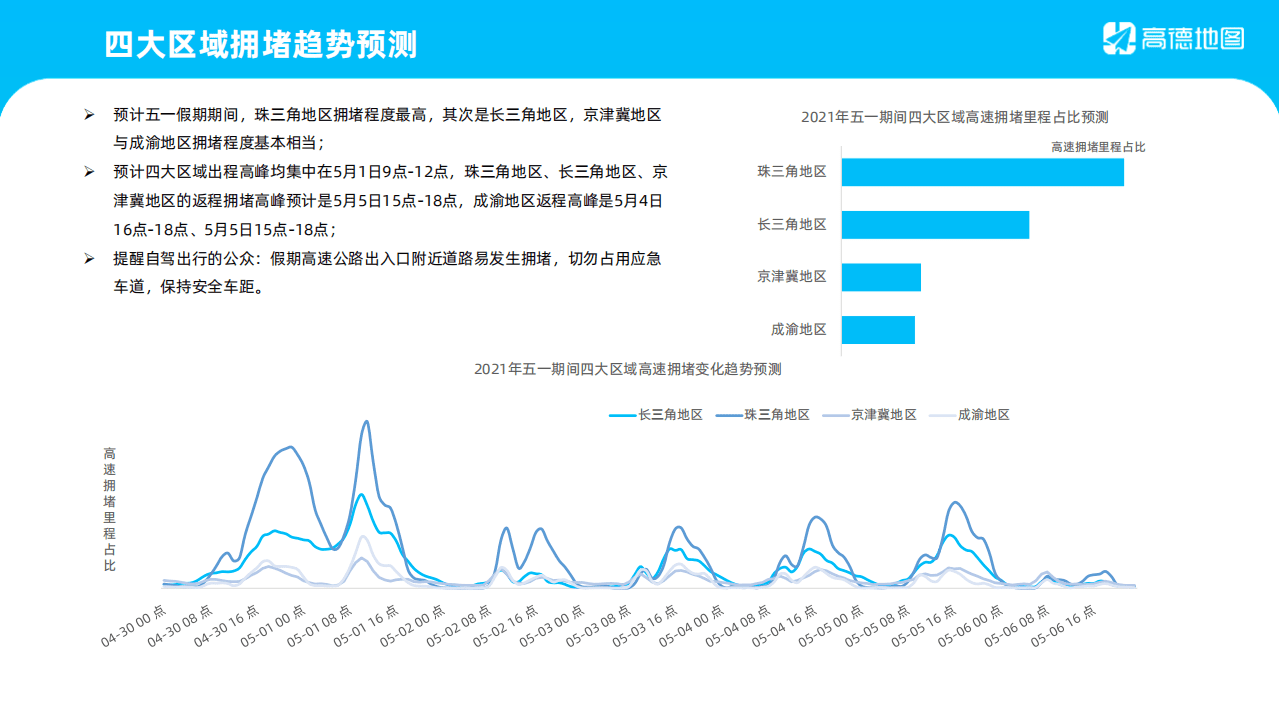Click the 京津冀地区 bar segment
Viewport: 1279px width, 719px height.
881,276
